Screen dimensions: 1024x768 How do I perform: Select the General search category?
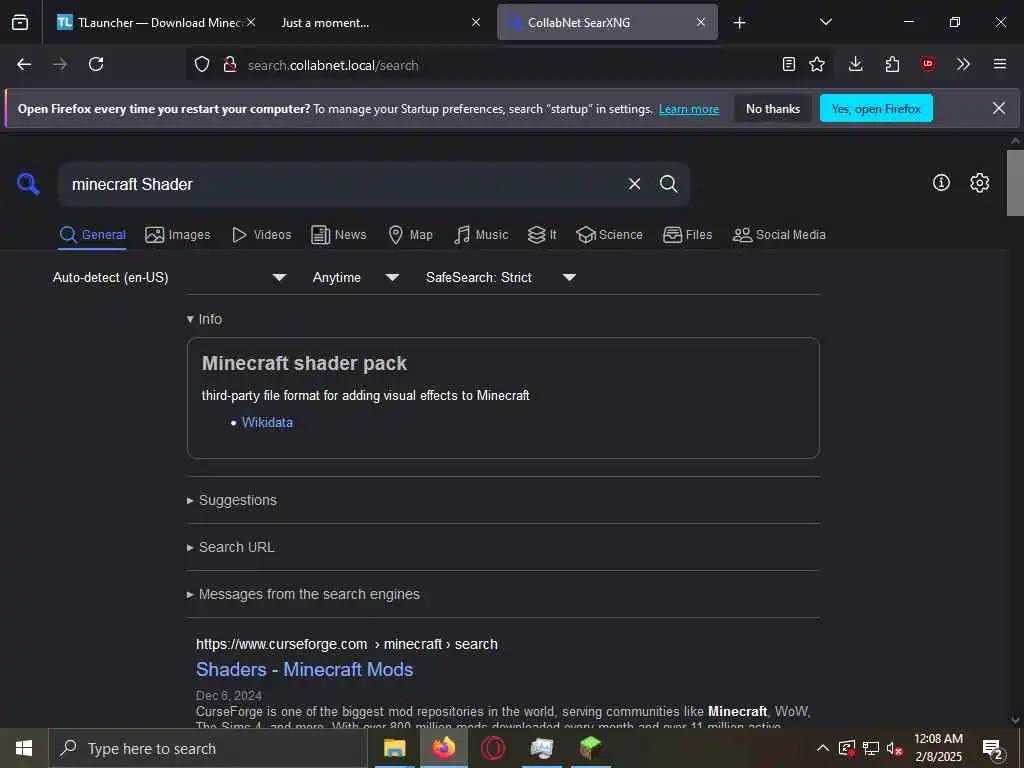click(x=92, y=235)
